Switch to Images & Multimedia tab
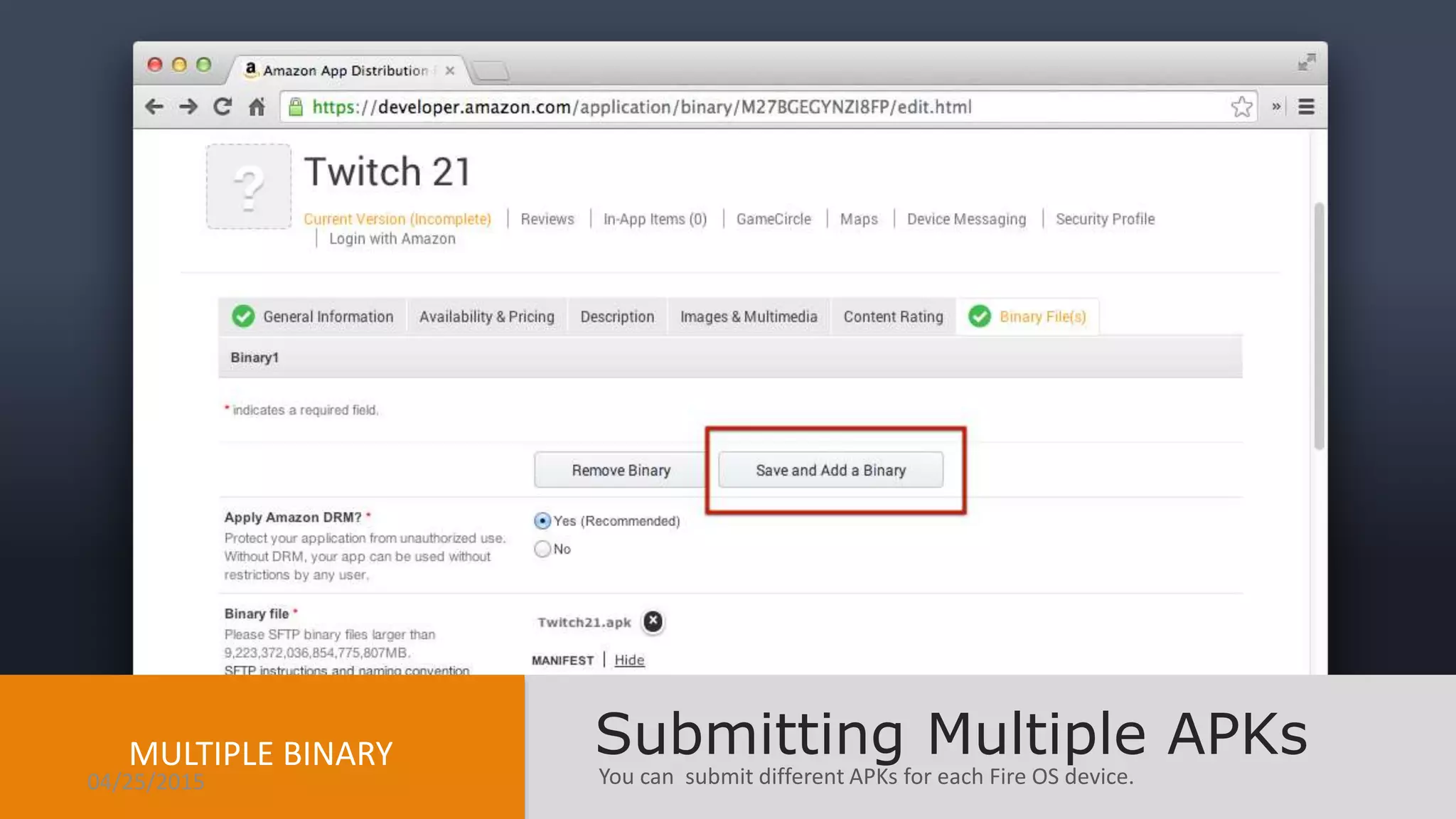1456x819 pixels. click(749, 316)
